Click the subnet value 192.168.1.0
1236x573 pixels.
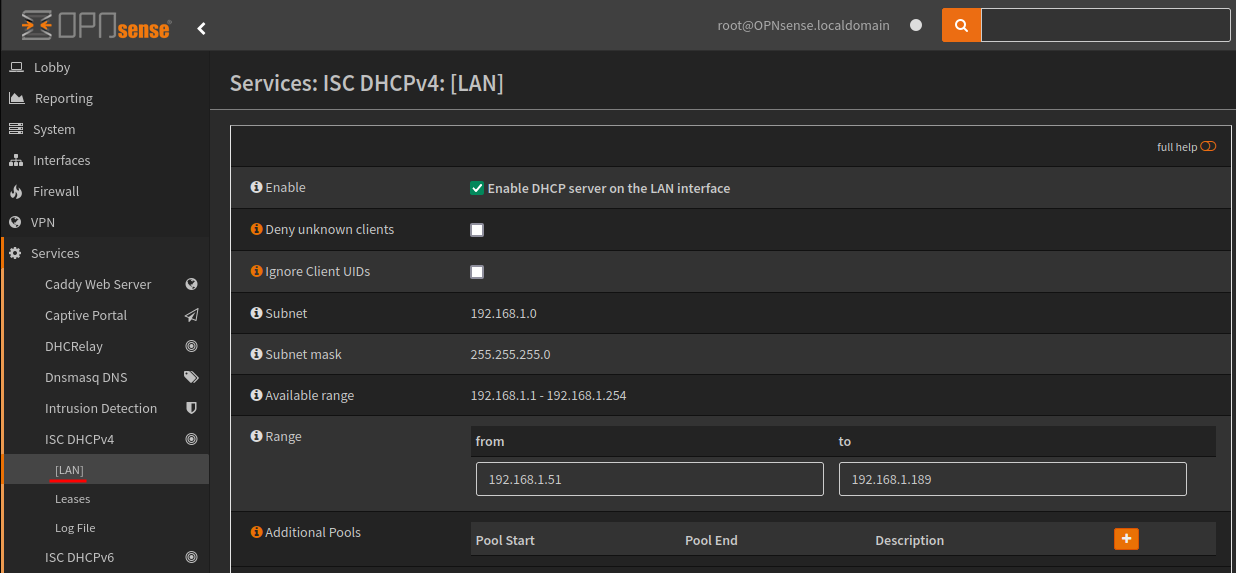tap(504, 313)
